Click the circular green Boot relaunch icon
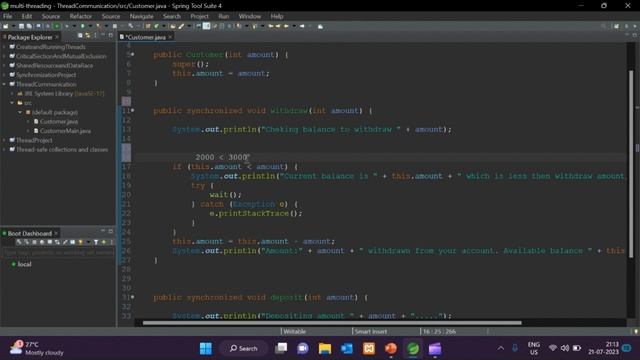The image size is (640, 360). (56, 26)
